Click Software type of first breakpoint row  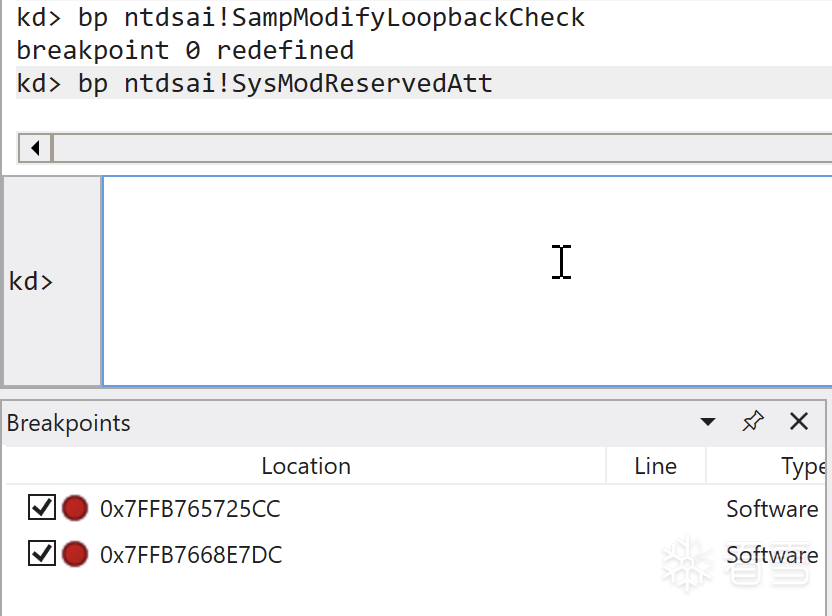(x=772, y=509)
